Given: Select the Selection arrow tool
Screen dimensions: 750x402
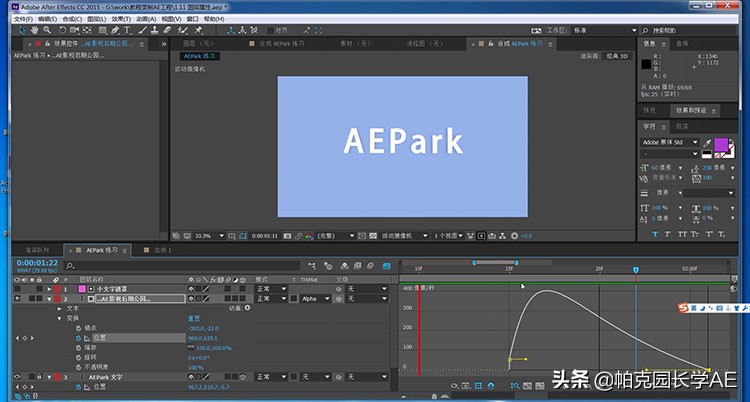Looking at the screenshot, I should click(x=22, y=30).
